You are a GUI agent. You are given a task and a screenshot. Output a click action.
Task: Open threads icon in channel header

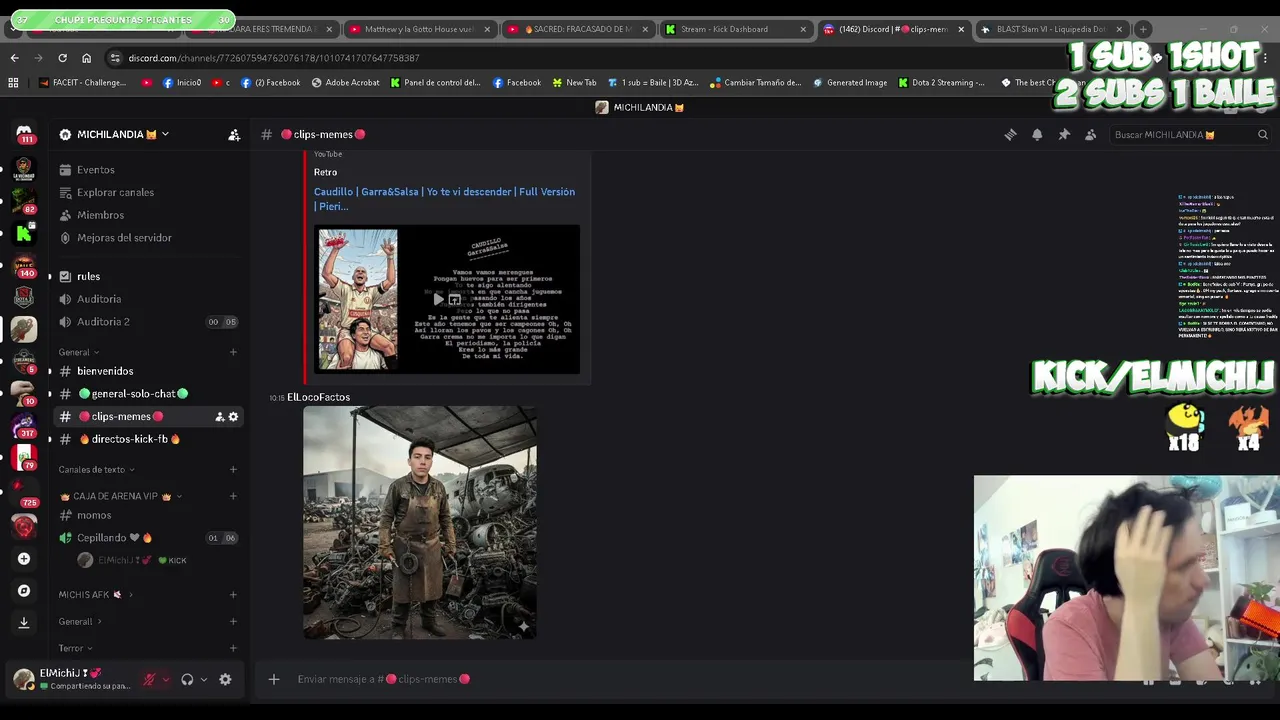click(x=1010, y=134)
